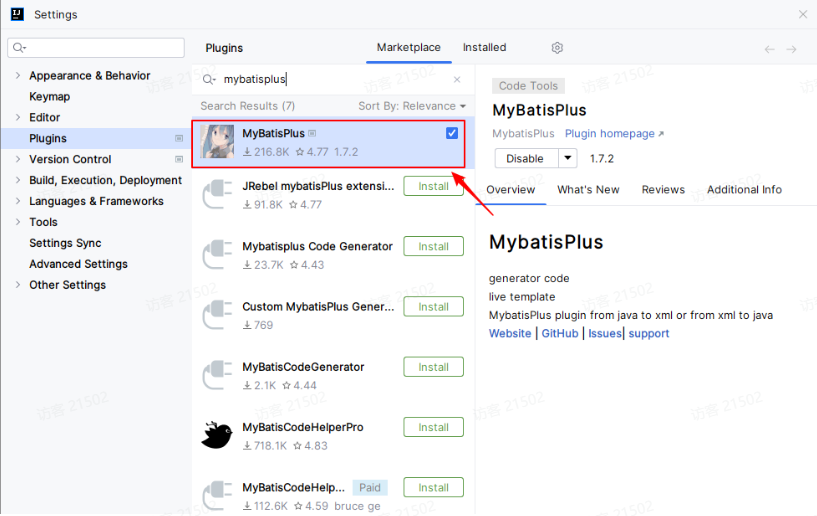This screenshot has width=817, height=516.
Task: Open the Overview tab
Action: point(511,190)
